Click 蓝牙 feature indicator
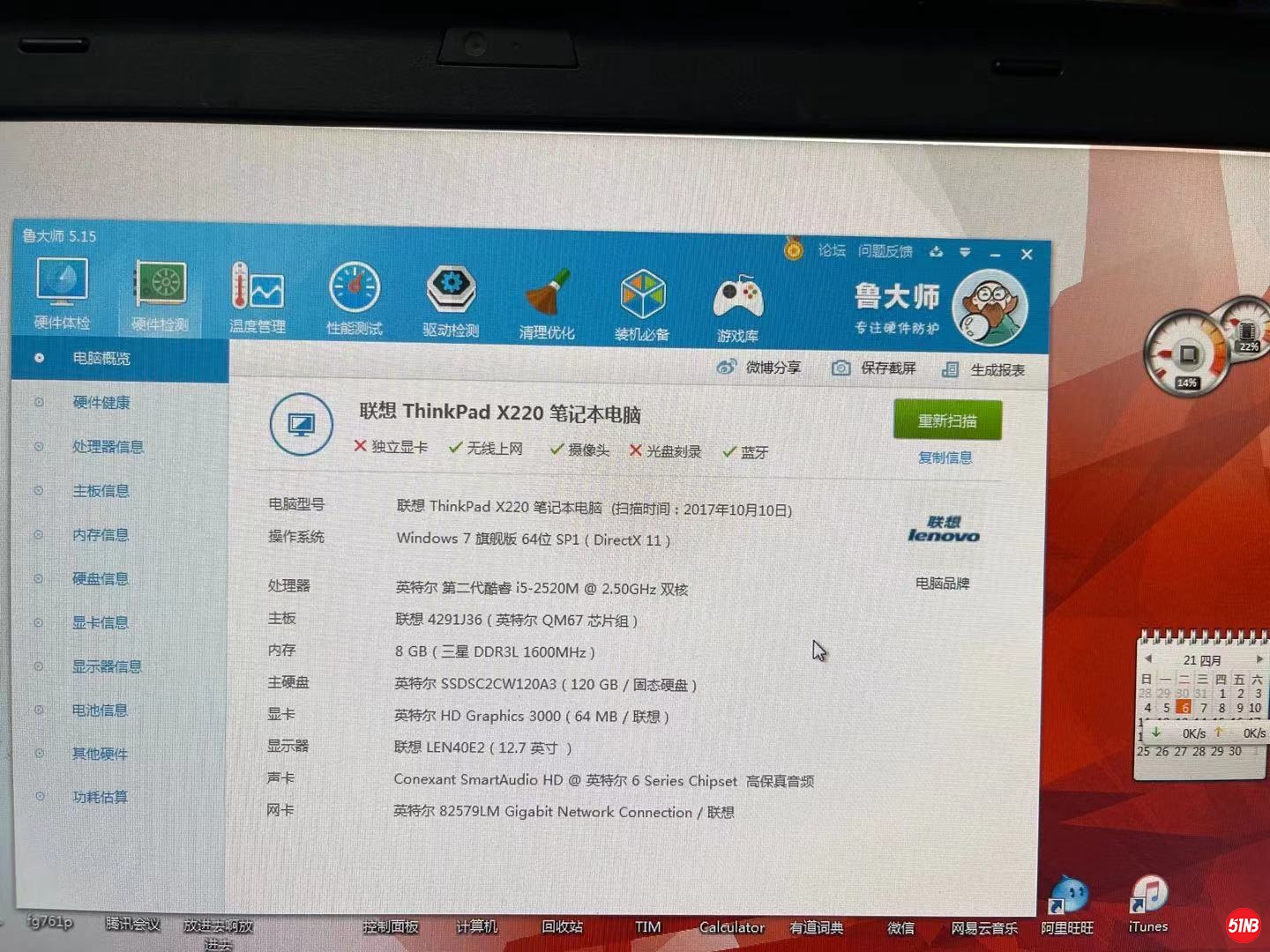 point(745,452)
